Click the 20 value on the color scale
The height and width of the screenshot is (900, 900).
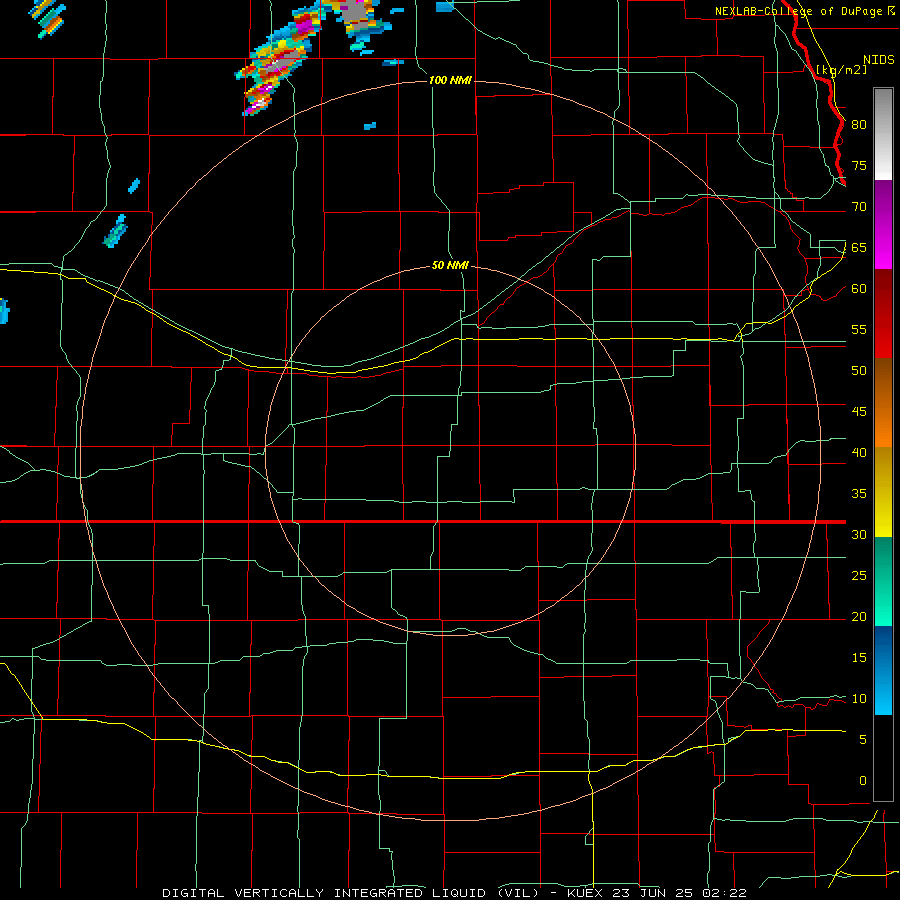click(x=859, y=617)
